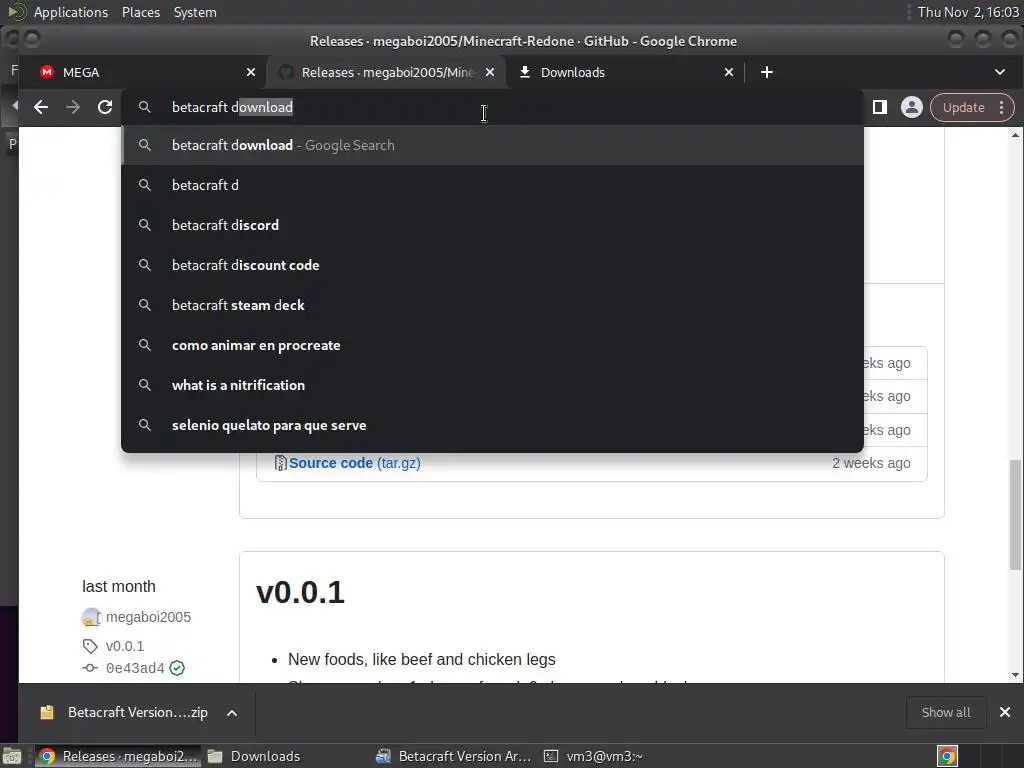
Task: Pick the 'betacraft steam deck' suggestion
Action: click(492, 305)
